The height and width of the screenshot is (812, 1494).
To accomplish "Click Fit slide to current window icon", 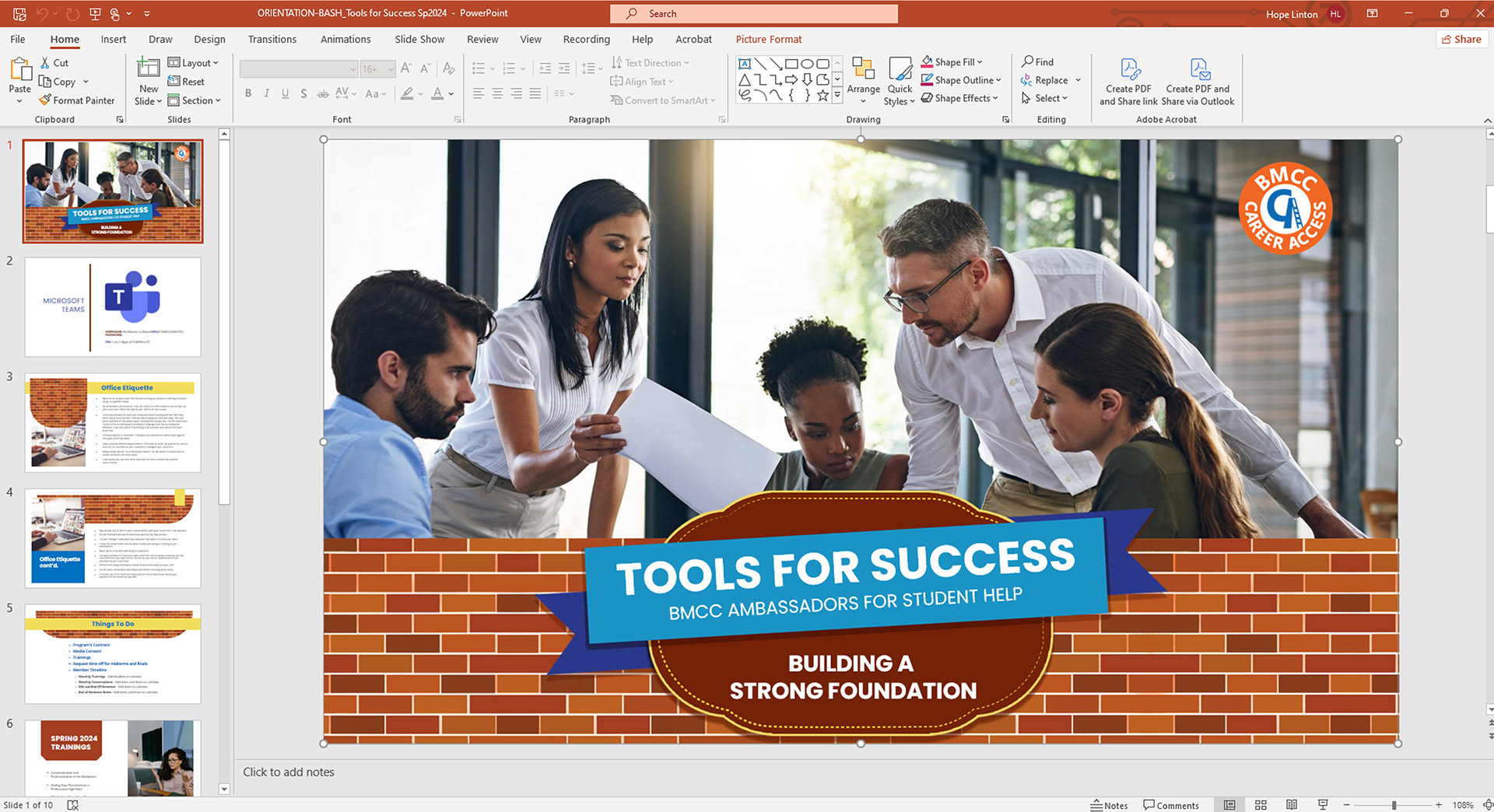I will 1487,805.
